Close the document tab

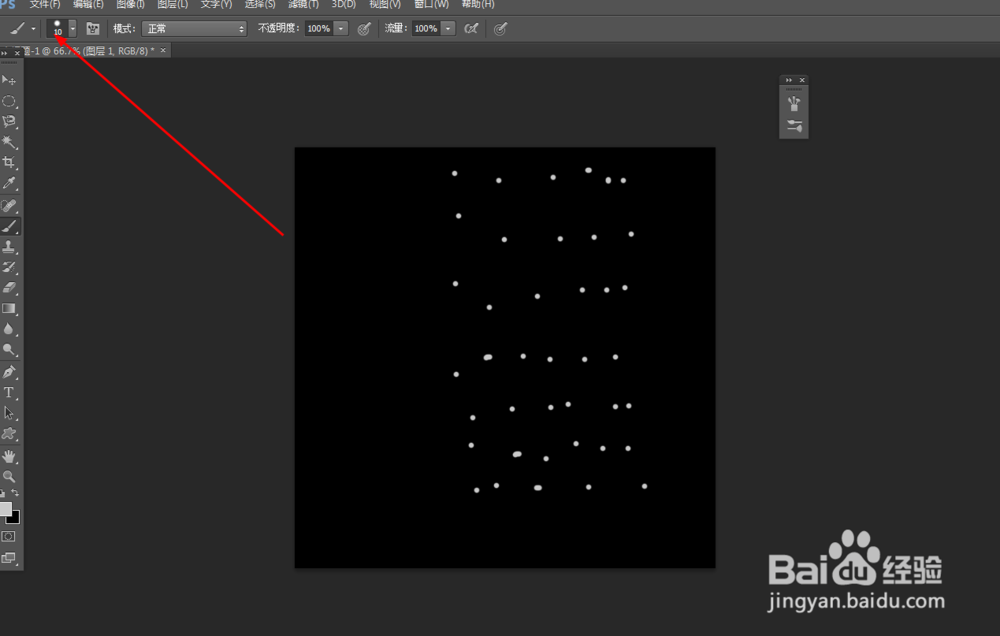click(x=163, y=50)
